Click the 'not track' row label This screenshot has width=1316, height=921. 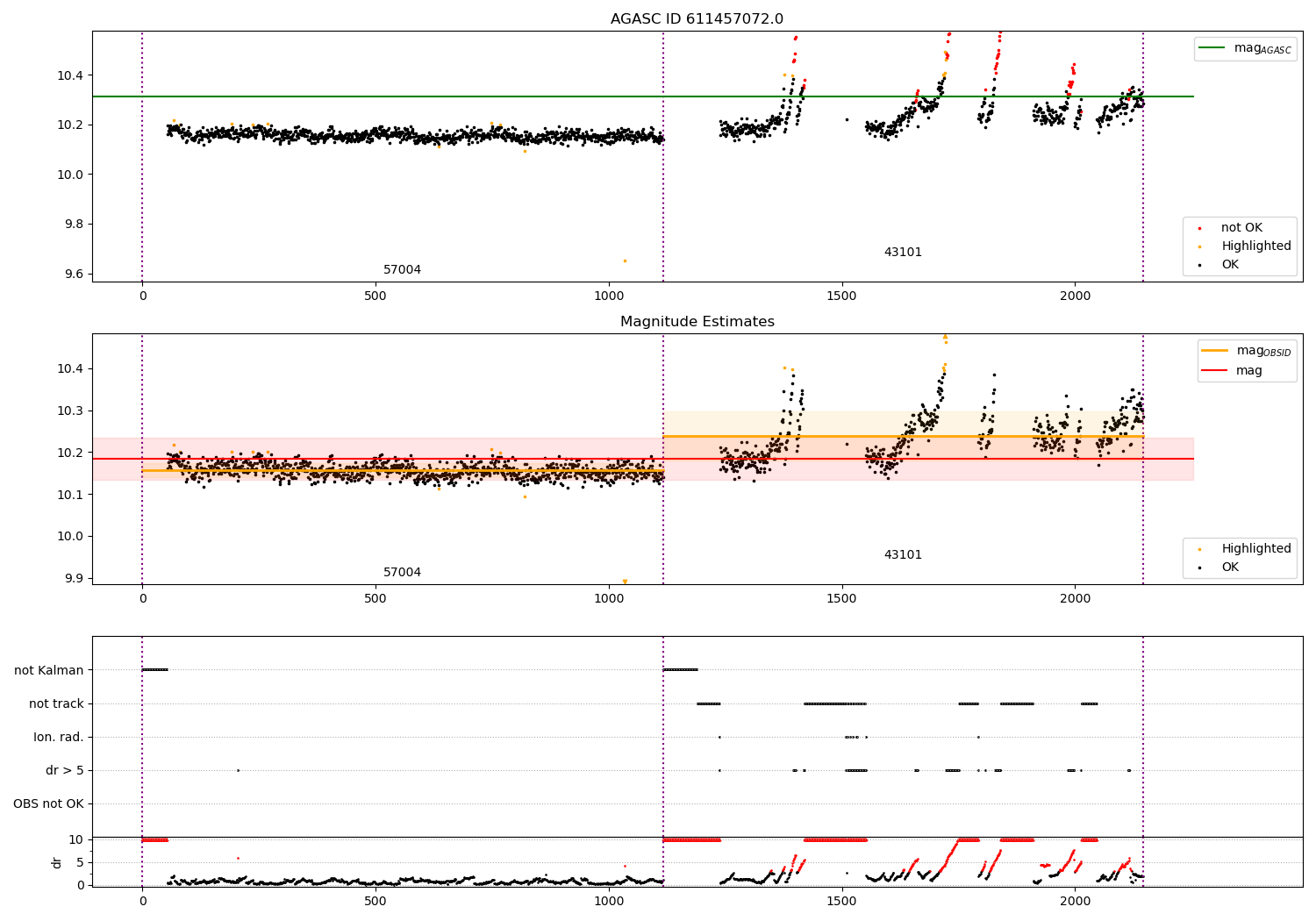point(56,703)
